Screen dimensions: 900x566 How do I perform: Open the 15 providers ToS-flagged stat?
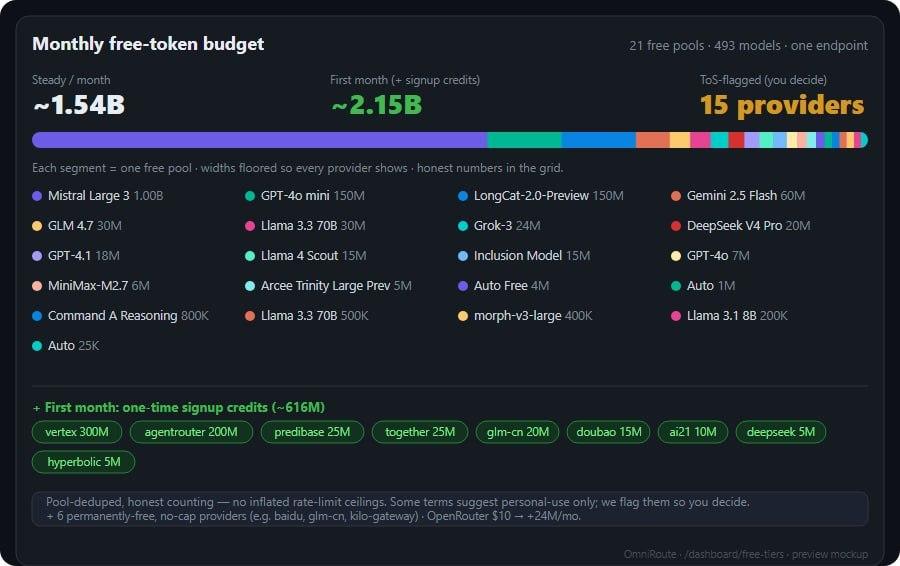coord(782,106)
